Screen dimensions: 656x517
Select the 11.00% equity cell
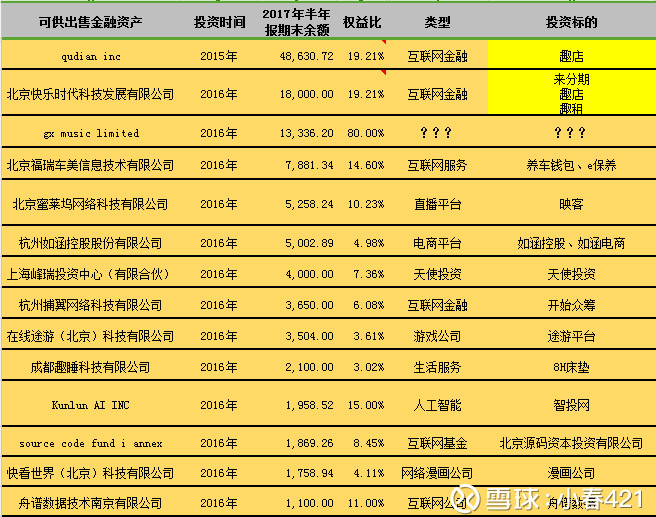click(x=365, y=503)
